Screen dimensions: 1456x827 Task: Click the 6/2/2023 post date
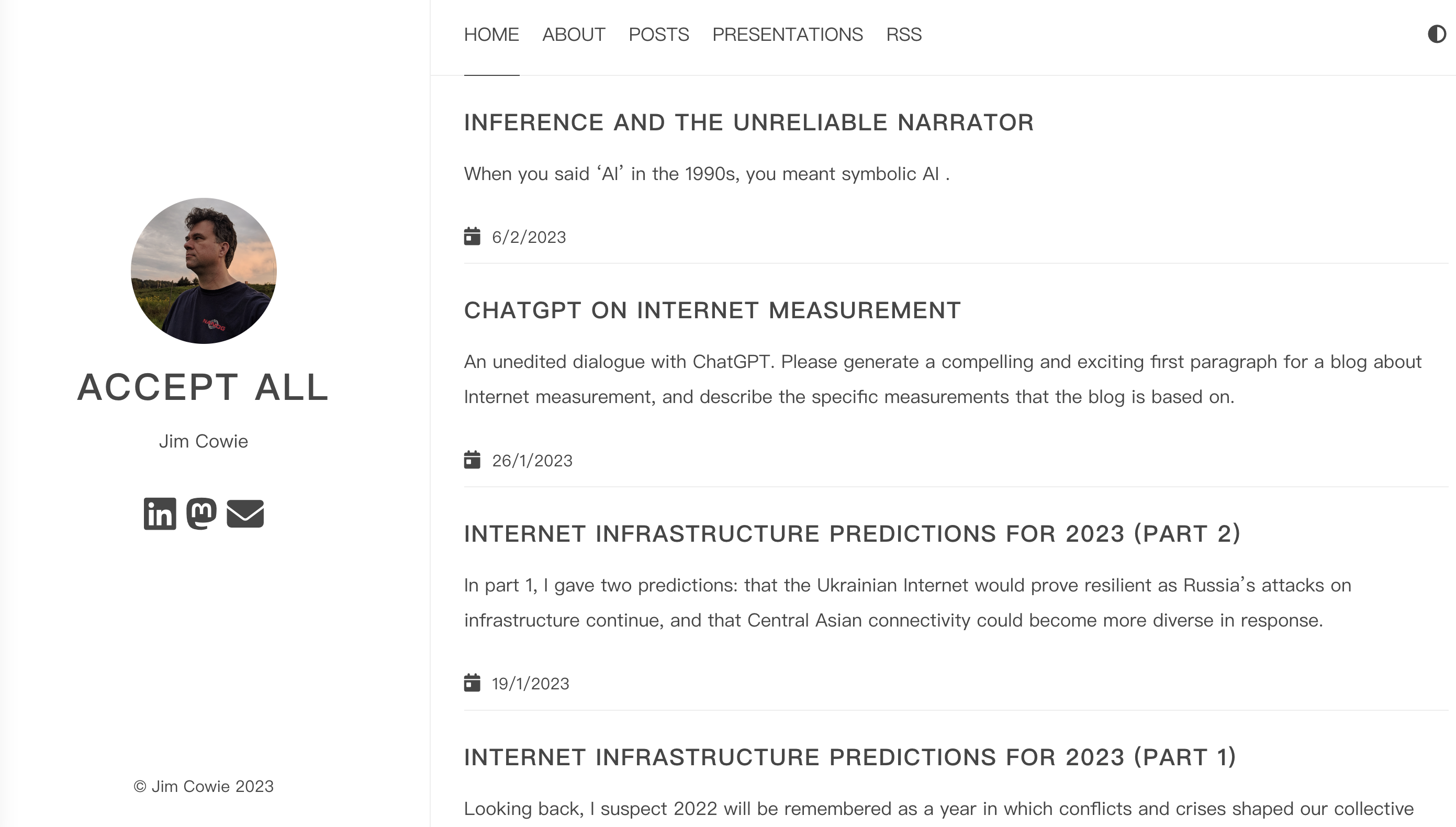529,237
